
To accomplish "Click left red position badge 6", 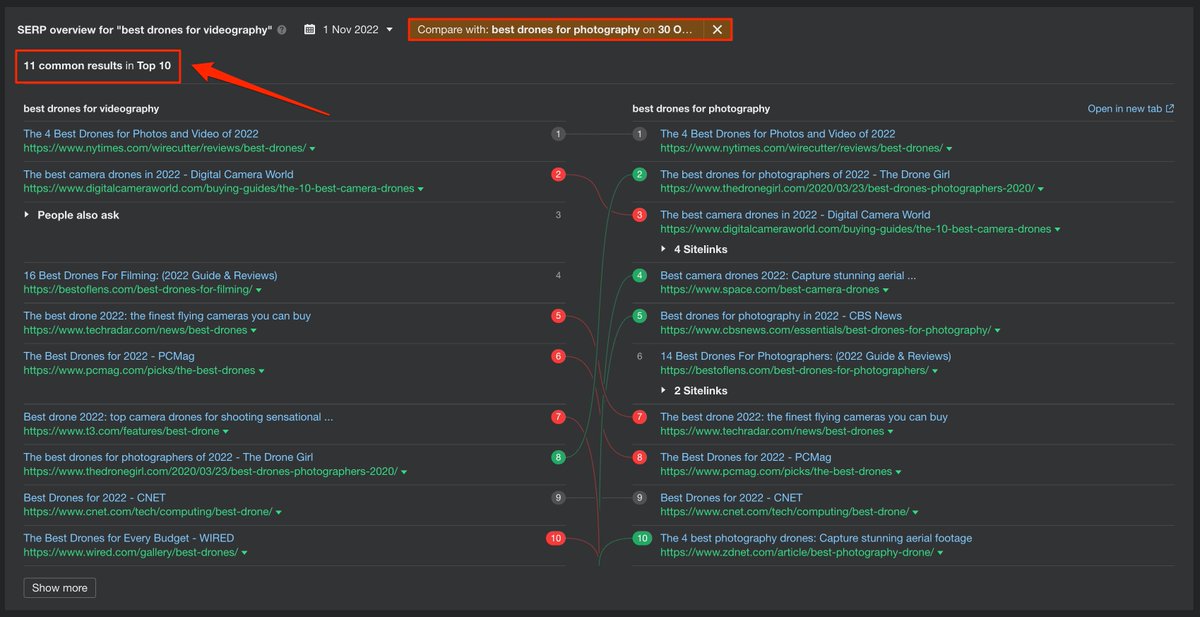I will coord(558,356).
